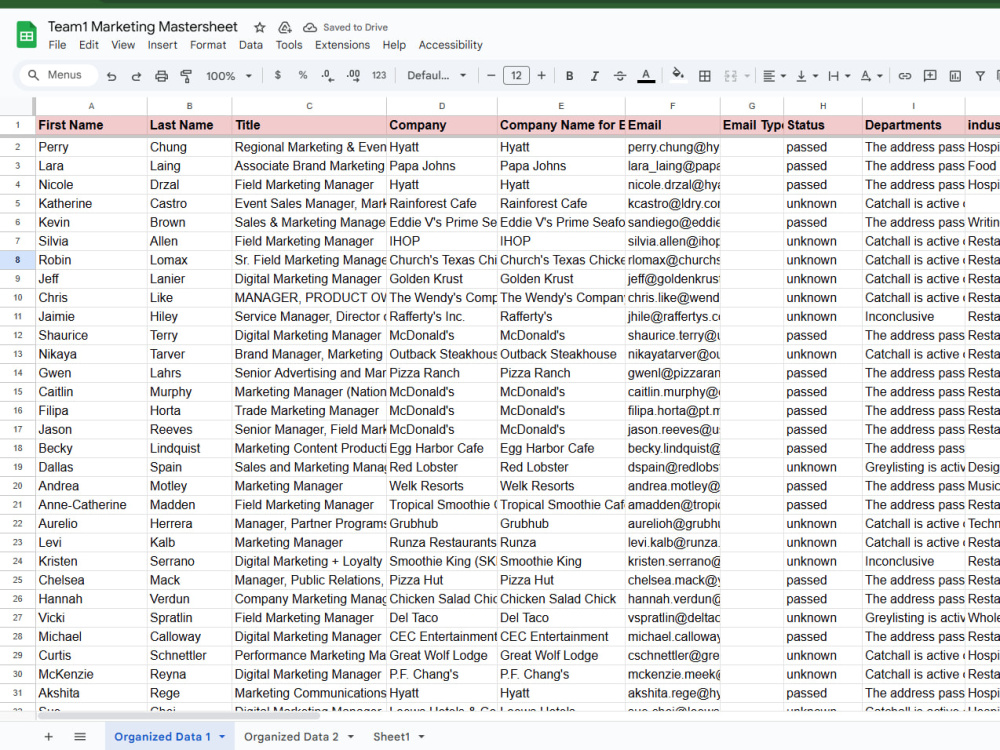
Task: Click the horizontal scrollbar
Action: 179,716
